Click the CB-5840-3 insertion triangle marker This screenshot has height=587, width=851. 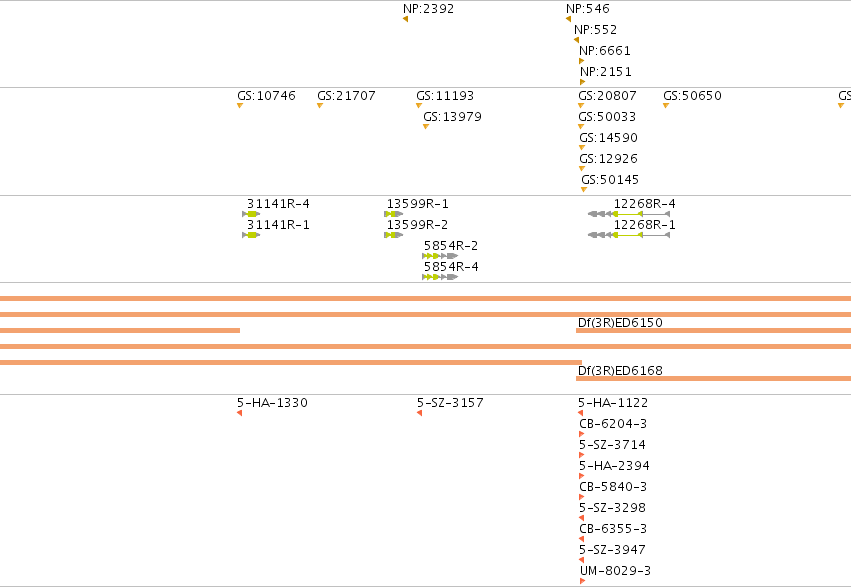point(582,497)
